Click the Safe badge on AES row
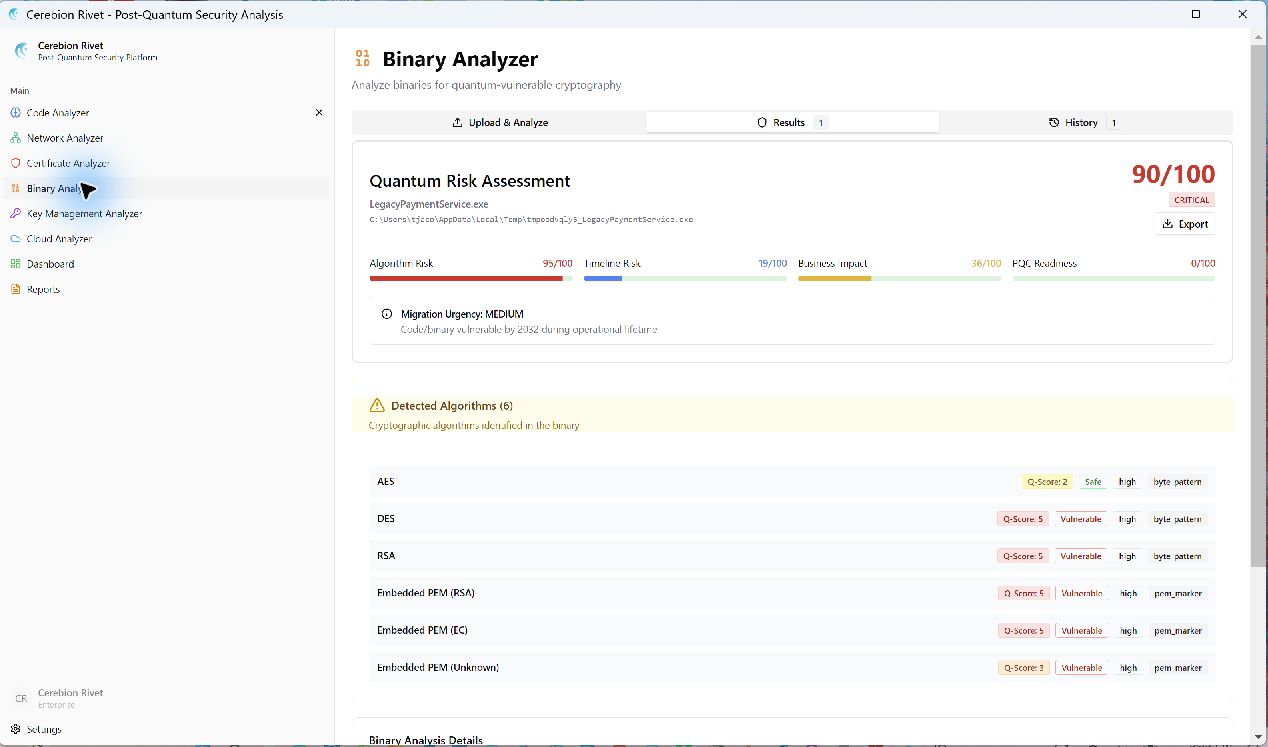The height and width of the screenshot is (747, 1268). click(1093, 482)
